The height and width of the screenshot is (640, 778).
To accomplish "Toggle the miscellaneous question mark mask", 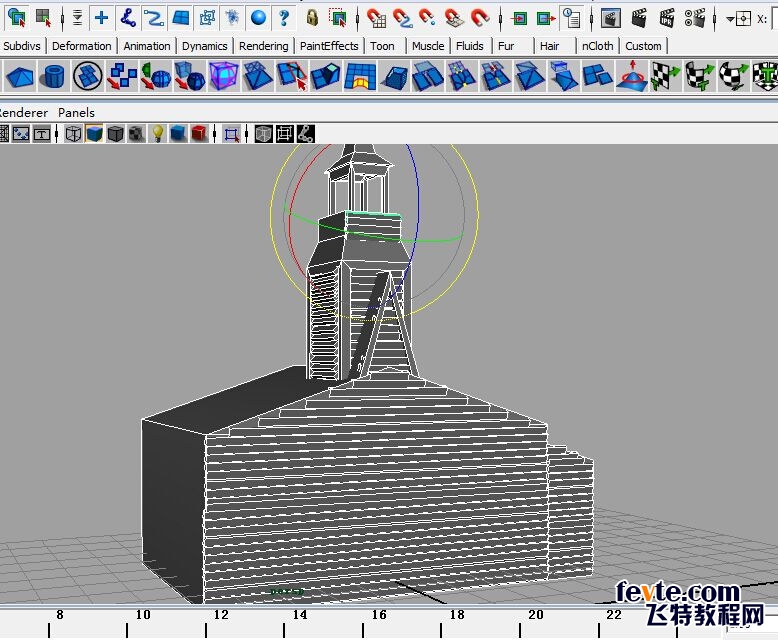I will click(x=284, y=18).
